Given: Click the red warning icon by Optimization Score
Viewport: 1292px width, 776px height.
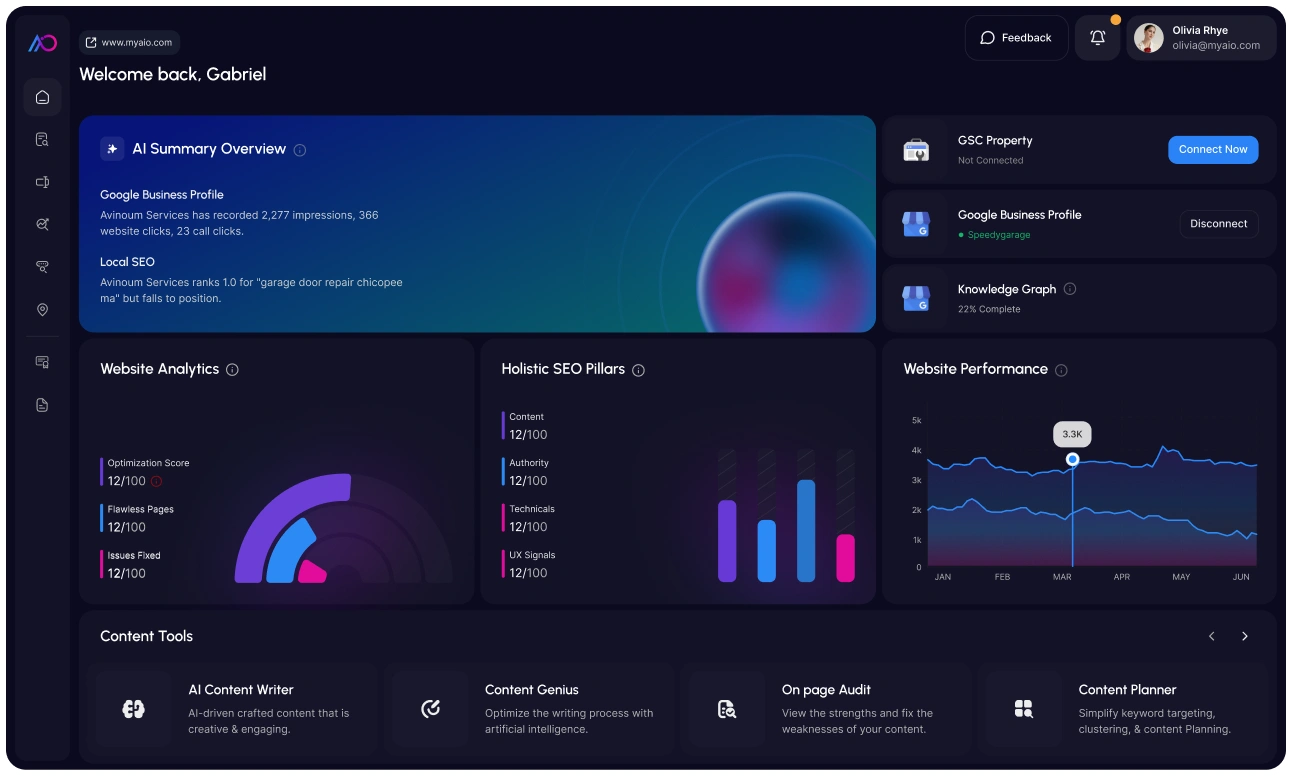Looking at the screenshot, I should click(x=156, y=481).
